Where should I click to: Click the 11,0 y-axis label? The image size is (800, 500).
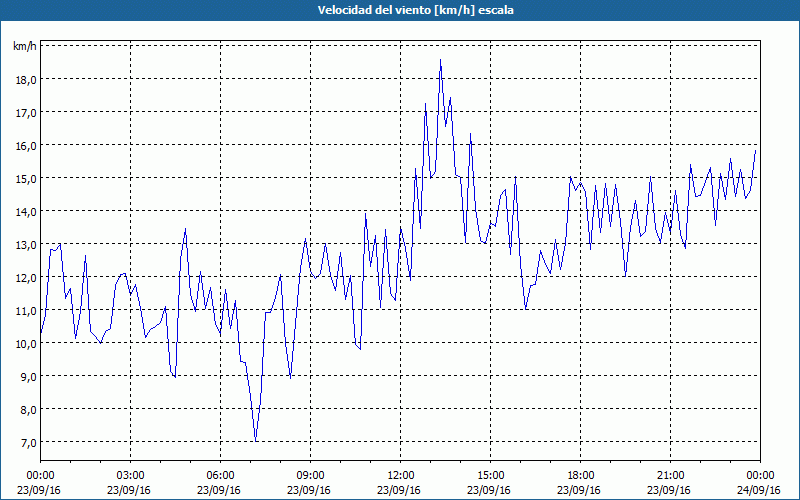(x=26, y=311)
